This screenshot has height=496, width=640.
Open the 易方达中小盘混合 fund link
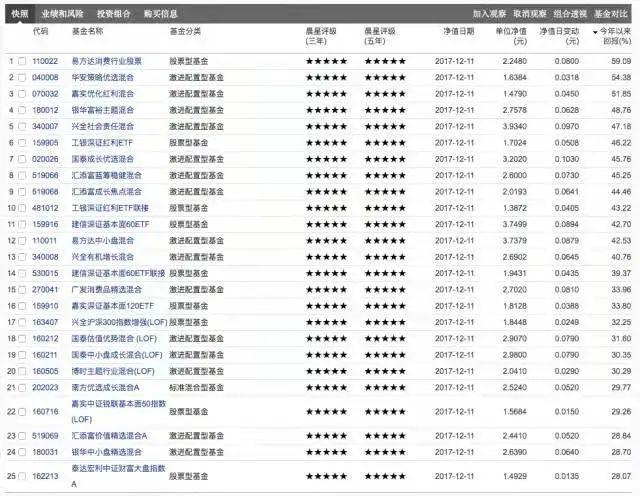pos(102,241)
